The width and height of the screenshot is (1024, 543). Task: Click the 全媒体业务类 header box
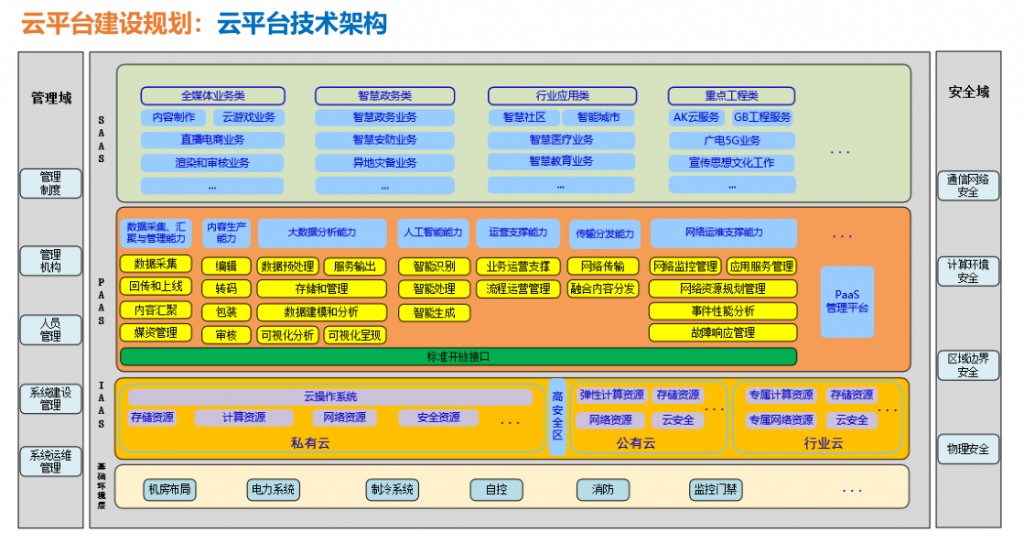coord(213,96)
